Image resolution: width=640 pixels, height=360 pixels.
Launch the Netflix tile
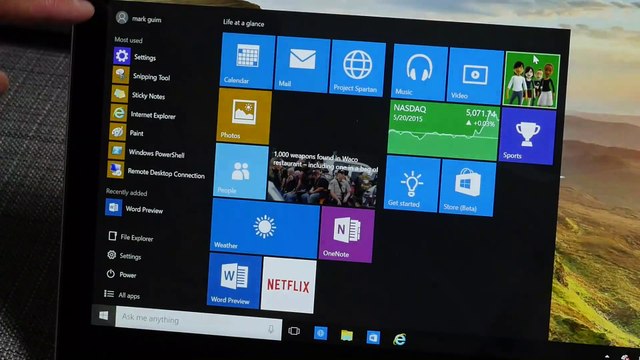click(x=288, y=285)
